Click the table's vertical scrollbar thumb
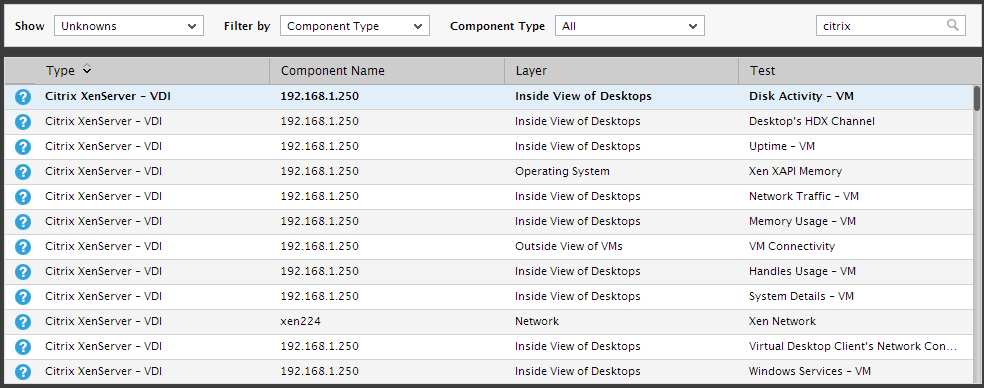 pos(976,99)
